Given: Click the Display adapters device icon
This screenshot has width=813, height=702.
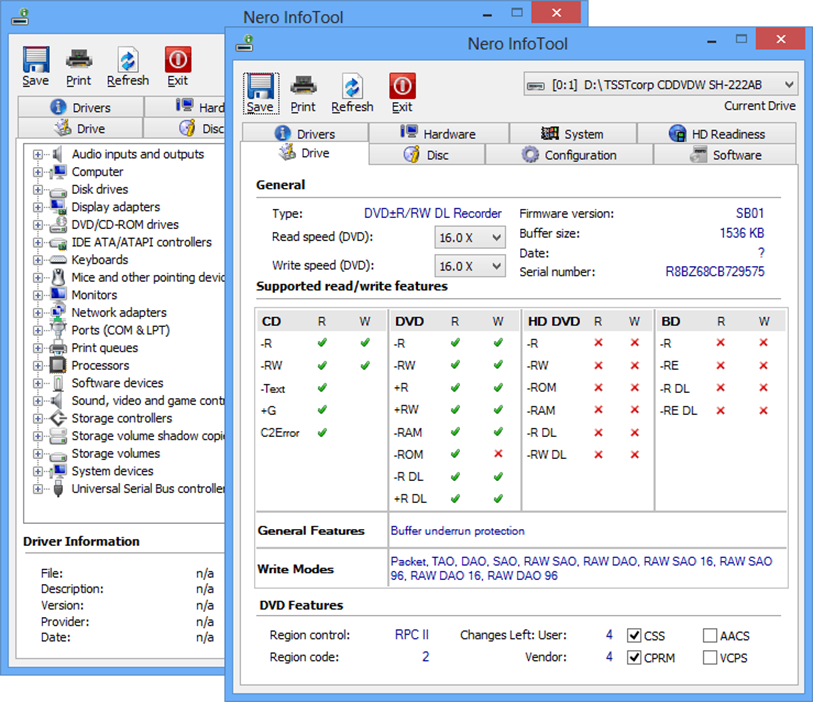Looking at the screenshot, I should (x=58, y=207).
